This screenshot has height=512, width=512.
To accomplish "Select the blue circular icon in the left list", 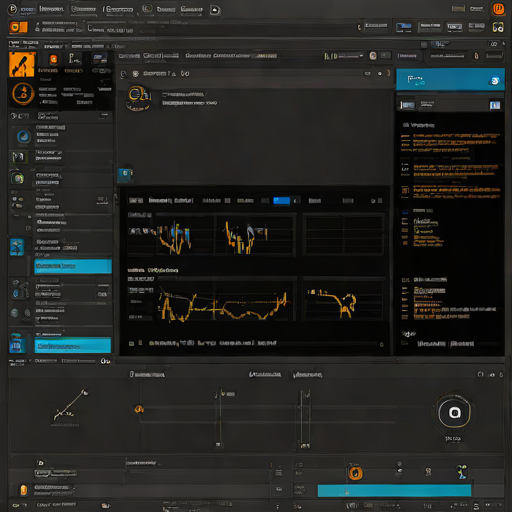I will click(23, 136).
